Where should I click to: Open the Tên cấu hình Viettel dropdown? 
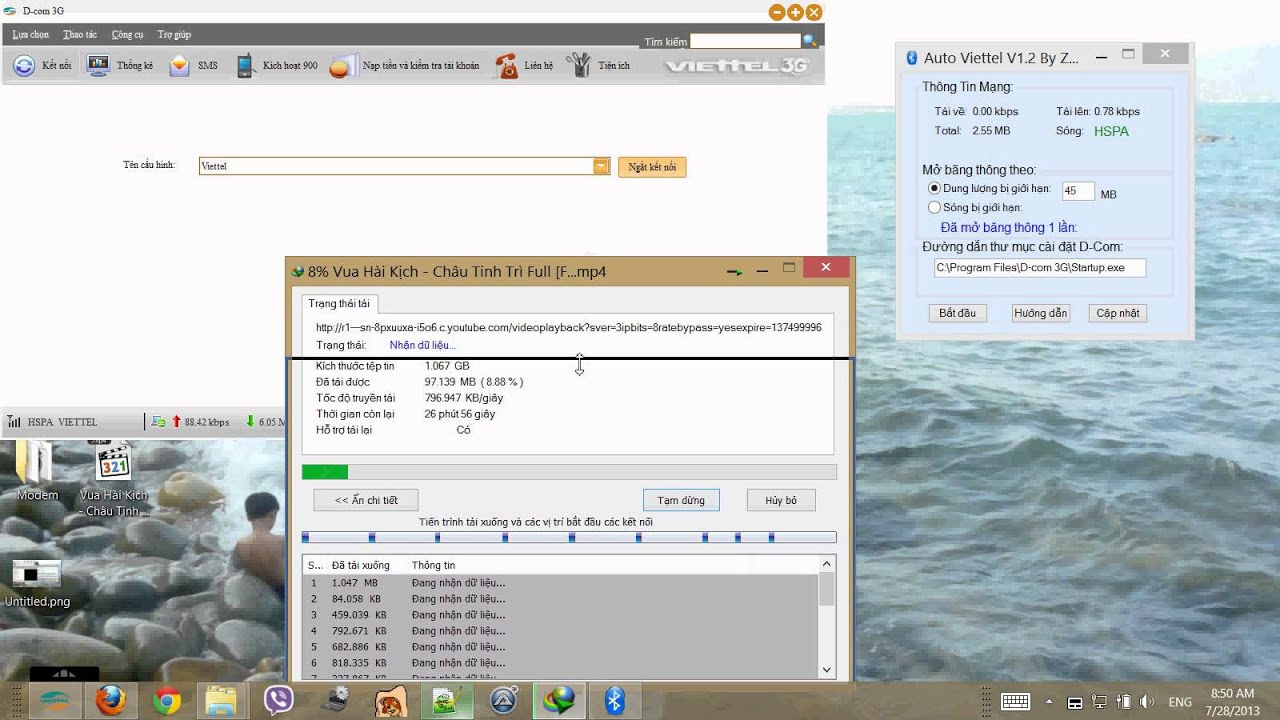point(601,166)
